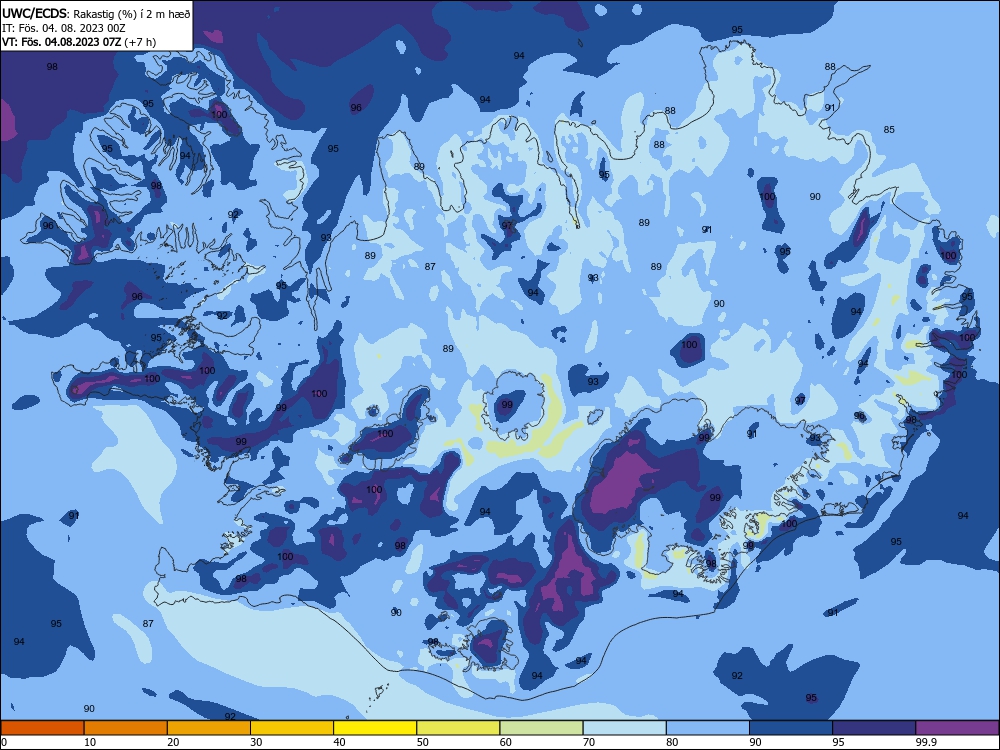Select the '20' label on the color scale
The height and width of the screenshot is (750, 1000).
coord(173,742)
